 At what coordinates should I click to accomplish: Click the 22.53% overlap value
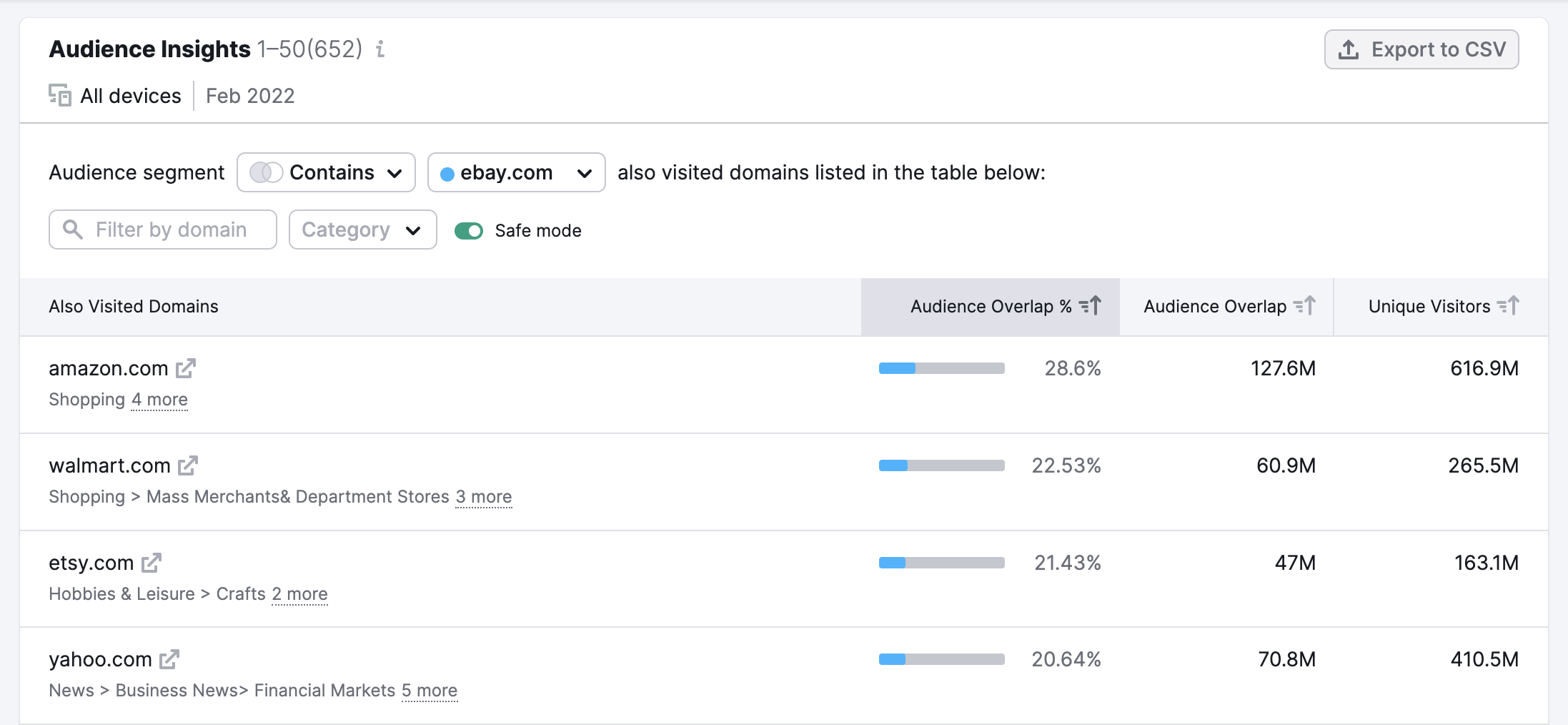click(1066, 465)
